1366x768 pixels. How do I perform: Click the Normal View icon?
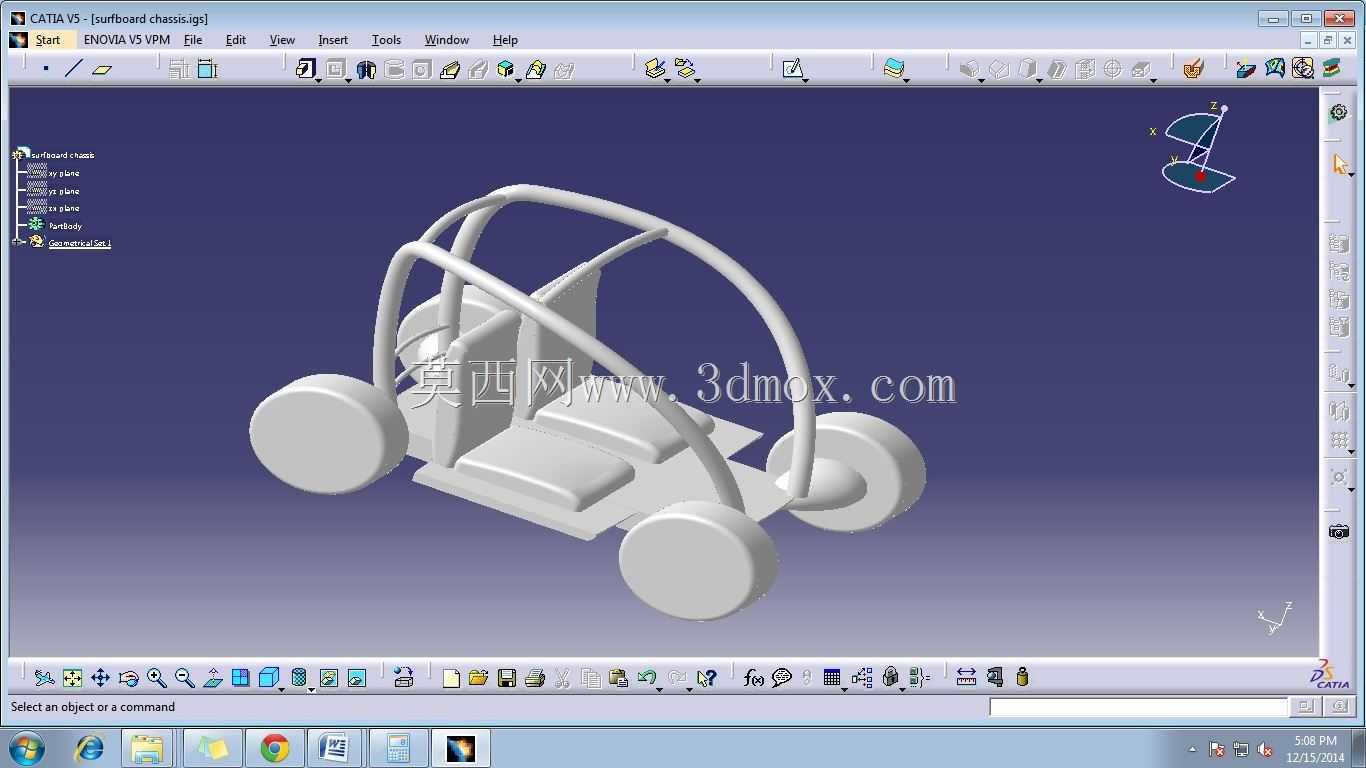click(x=213, y=678)
